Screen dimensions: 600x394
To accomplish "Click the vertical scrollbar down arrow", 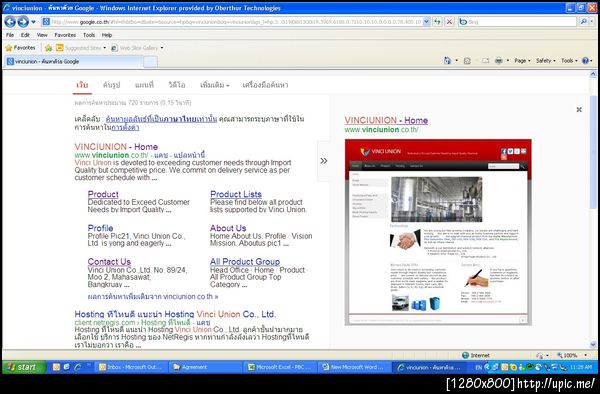I will (593, 344).
